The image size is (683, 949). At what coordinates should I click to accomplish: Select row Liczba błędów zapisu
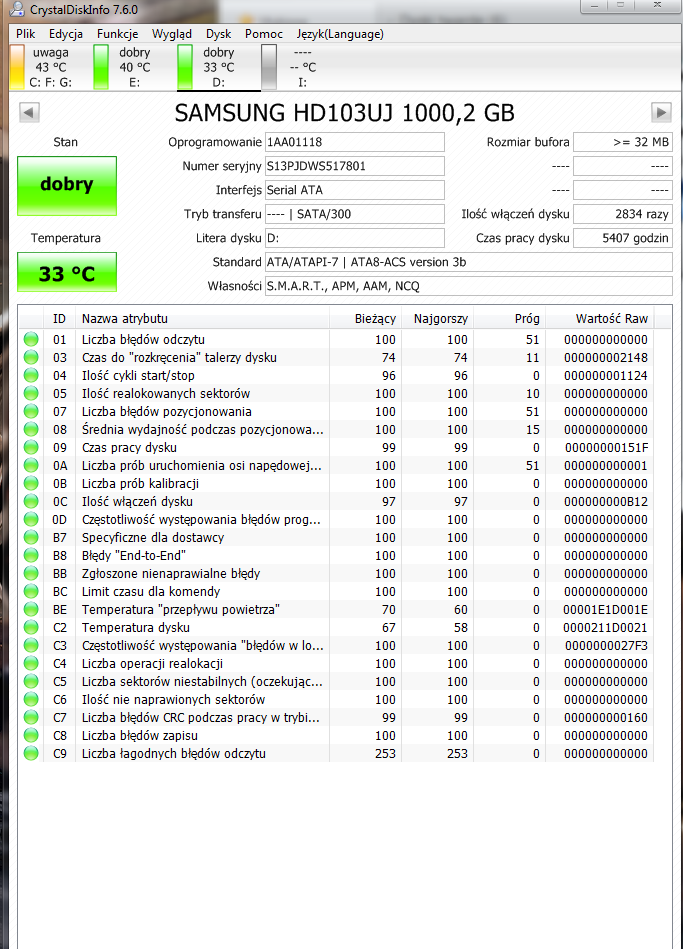pos(336,735)
